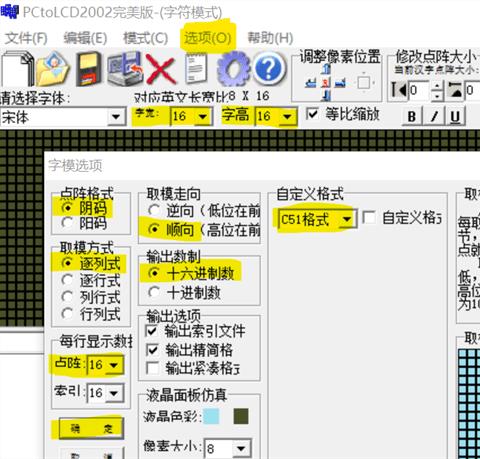
Task: Open the C51格式 format dropdown
Action: [x=347, y=219]
